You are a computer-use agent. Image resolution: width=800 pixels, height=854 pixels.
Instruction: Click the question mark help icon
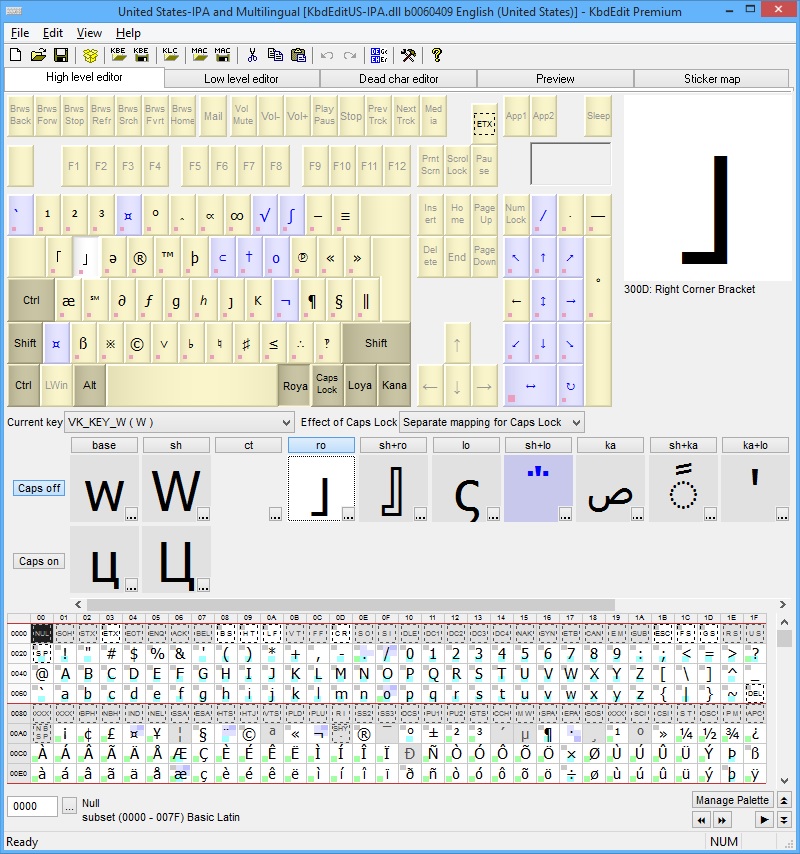pyautogui.click(x=436, y=55)
